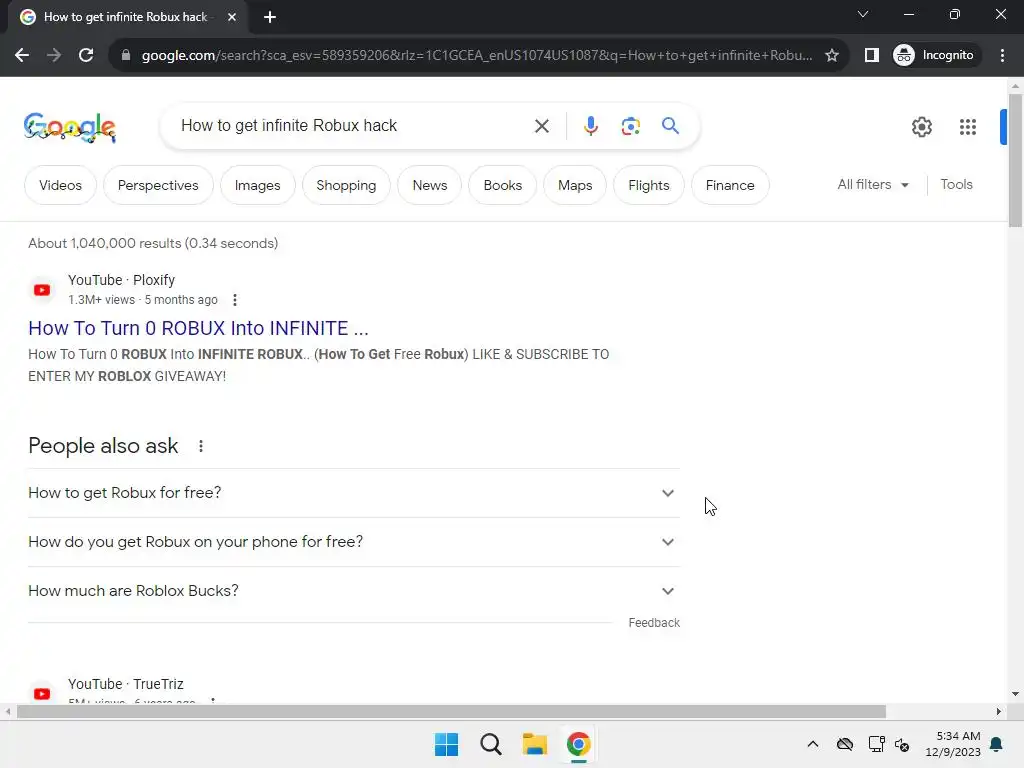1024x768 pixels.
Task: Click the horizontal scrollbar right arrow
Action: pyautogui.click(x=999, y=712)
